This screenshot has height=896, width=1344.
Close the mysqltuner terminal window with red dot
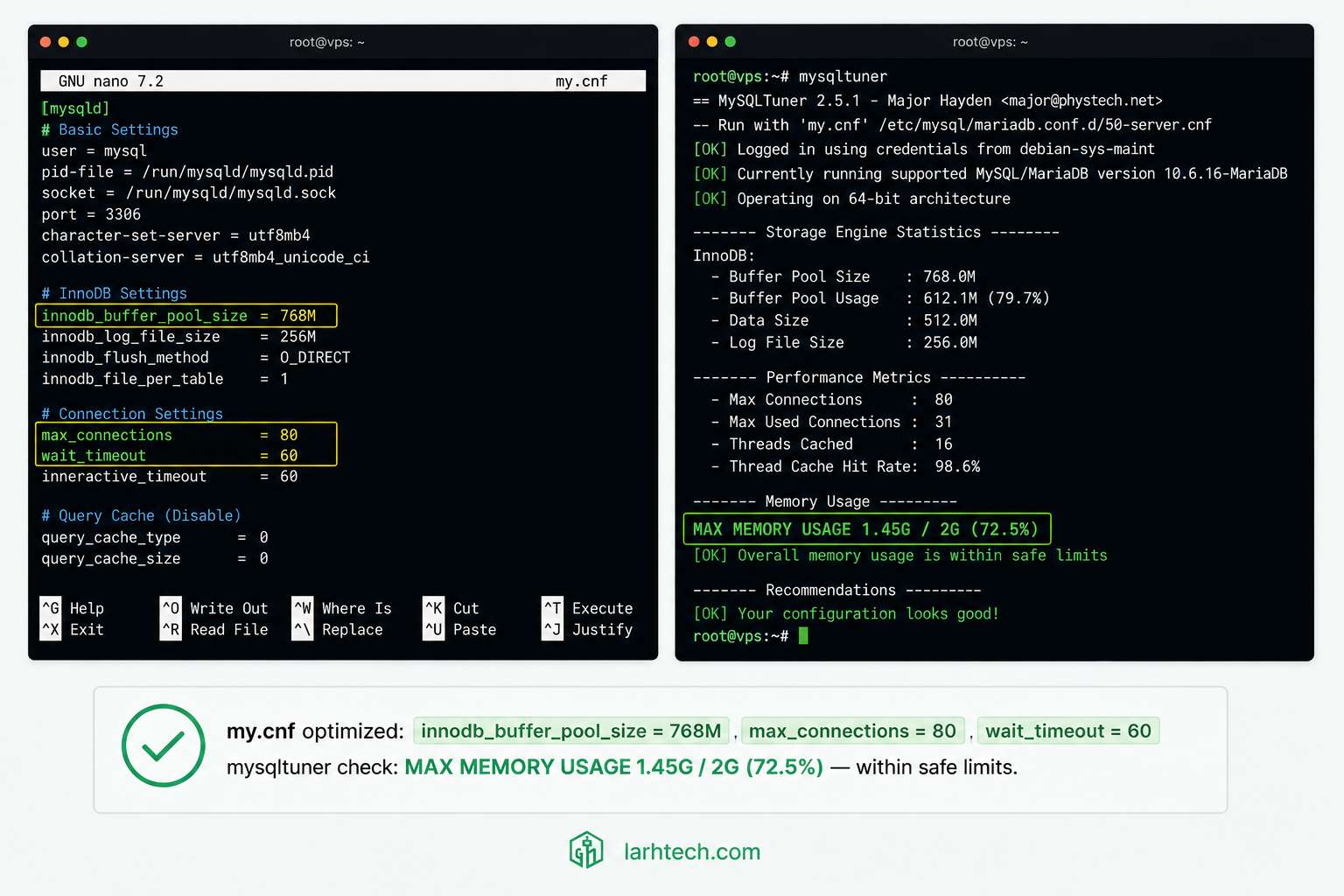pyautogui.click(x=694, y=42)
